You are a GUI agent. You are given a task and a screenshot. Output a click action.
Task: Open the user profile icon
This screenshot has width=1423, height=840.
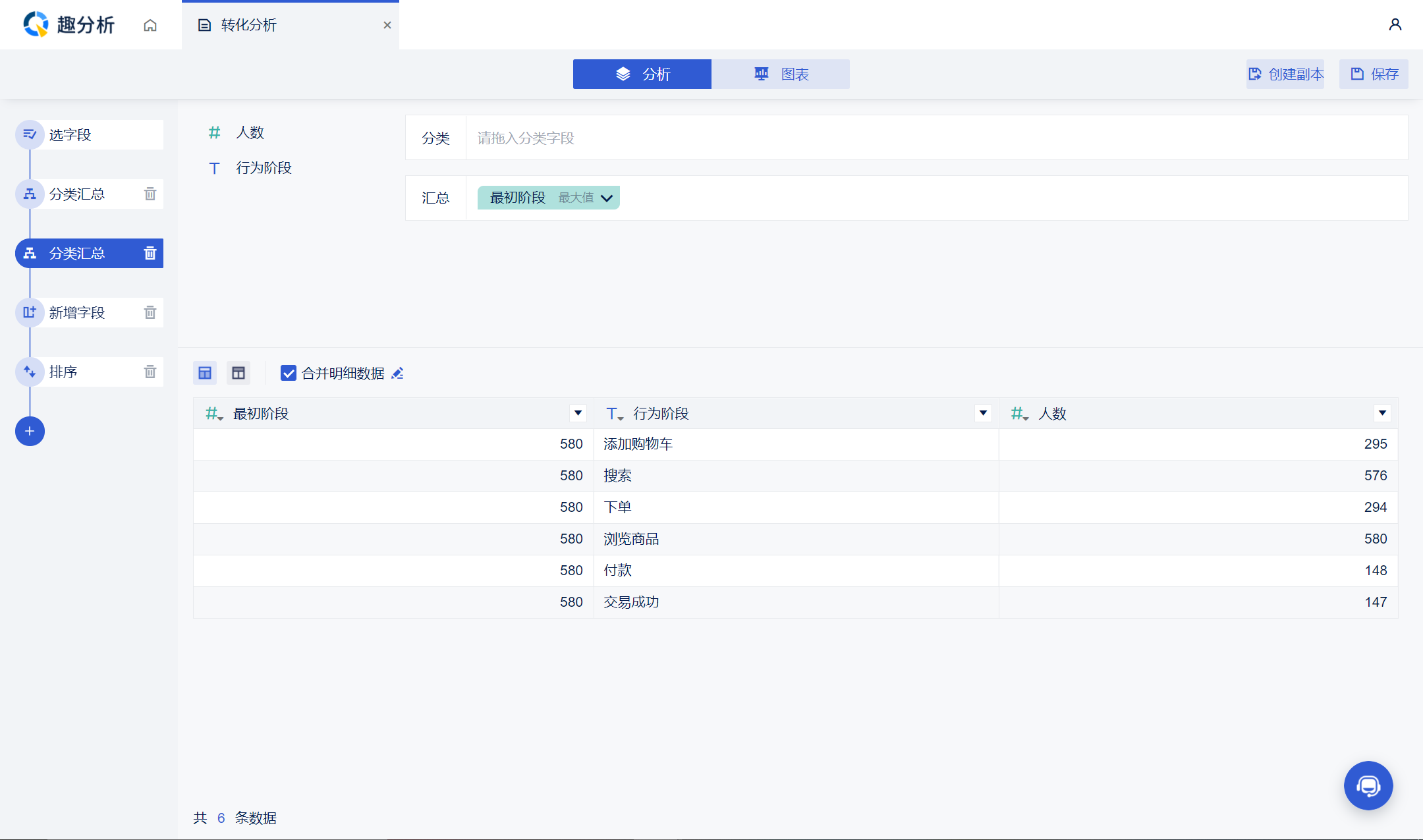click(x=1395, y=25)
